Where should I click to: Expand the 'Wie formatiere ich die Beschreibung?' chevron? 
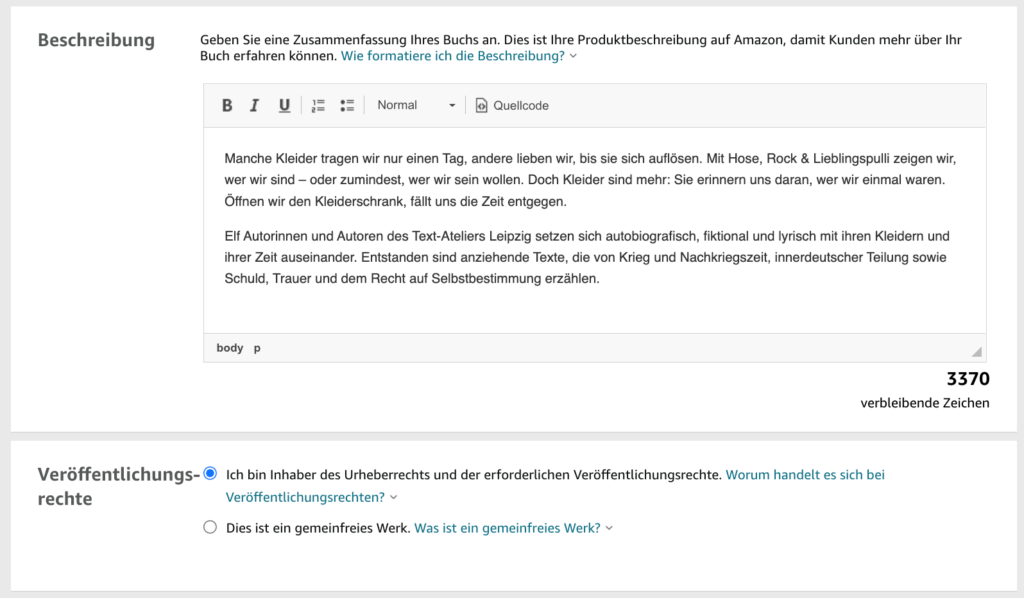click(572, 56)
